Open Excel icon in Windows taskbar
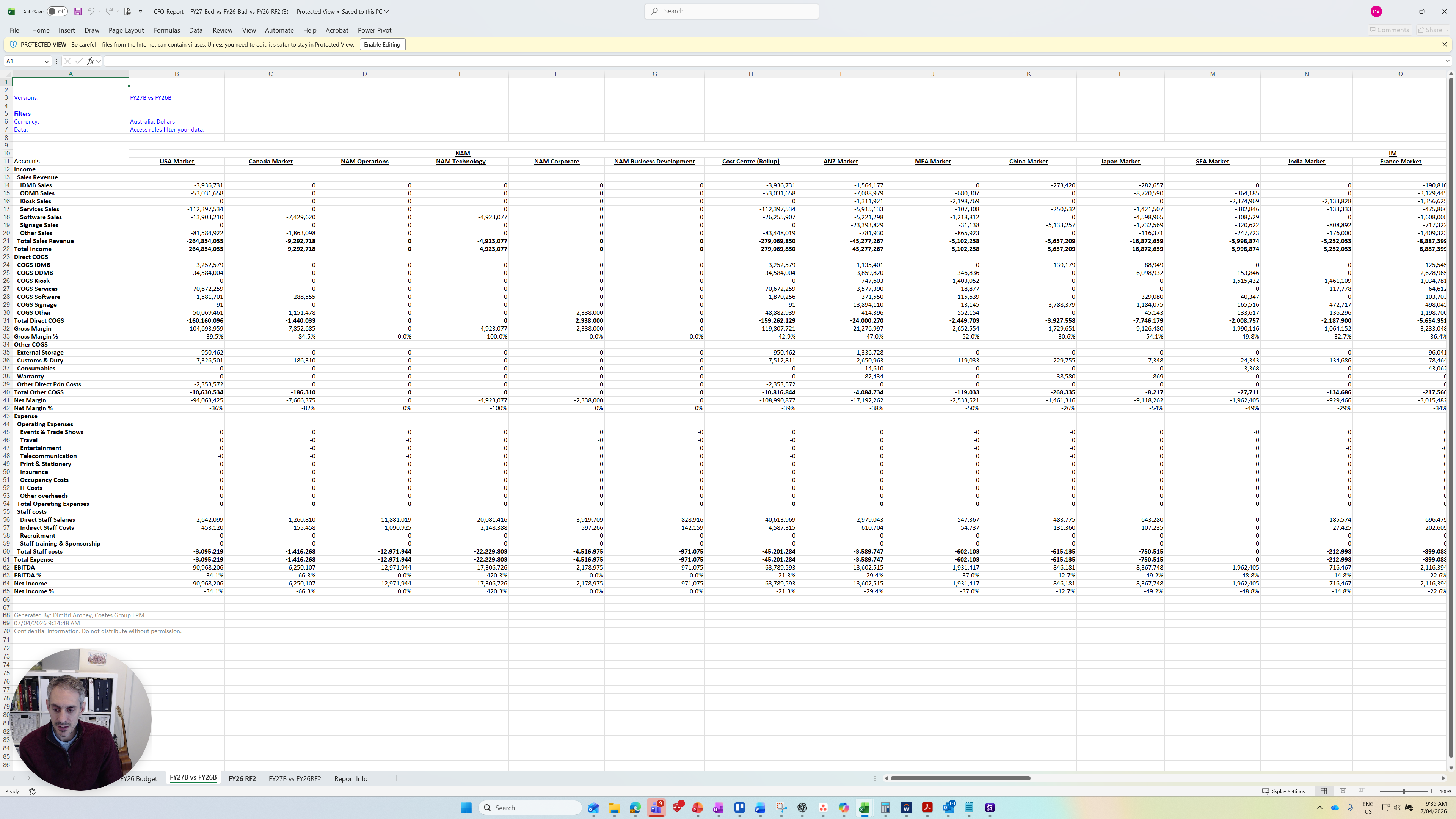 click(x=864, y=808)
